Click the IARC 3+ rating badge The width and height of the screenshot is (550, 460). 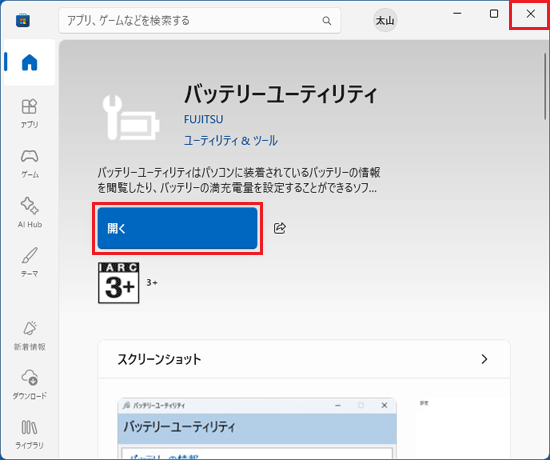pos(119,282)
